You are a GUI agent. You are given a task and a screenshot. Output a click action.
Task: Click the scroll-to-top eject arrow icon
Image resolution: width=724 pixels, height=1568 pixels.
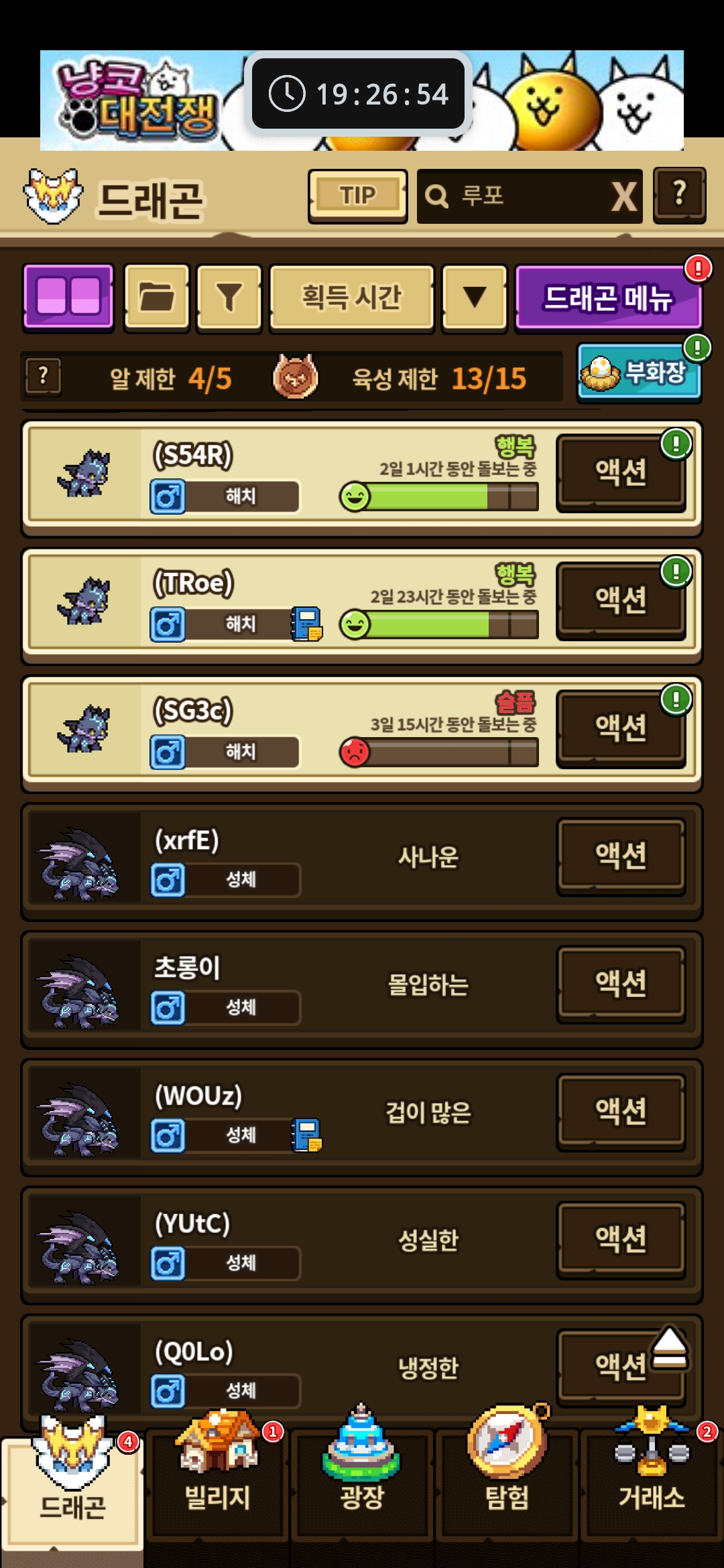click(670, 1347)
